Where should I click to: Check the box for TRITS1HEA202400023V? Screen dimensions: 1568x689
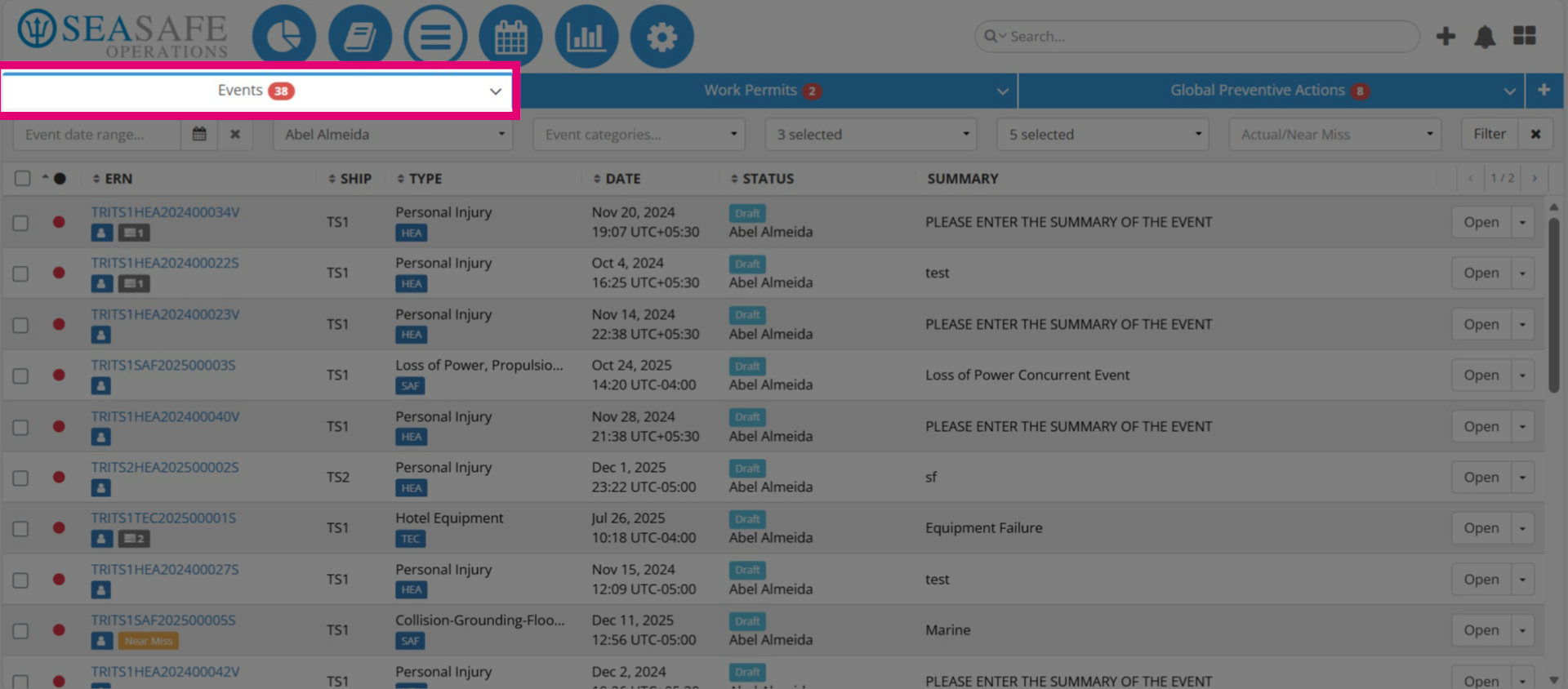pyautogui.click(x=20, y=325)
